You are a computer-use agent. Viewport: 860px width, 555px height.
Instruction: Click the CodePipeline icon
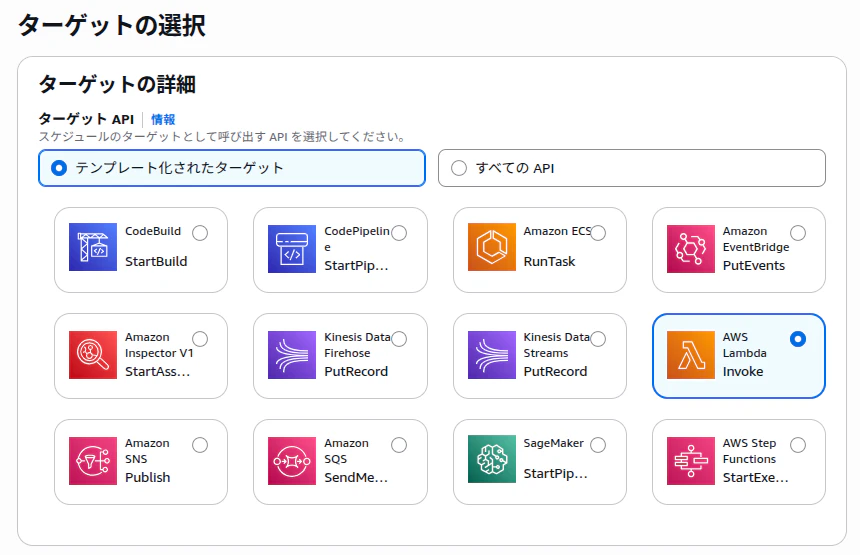(292, 249)
